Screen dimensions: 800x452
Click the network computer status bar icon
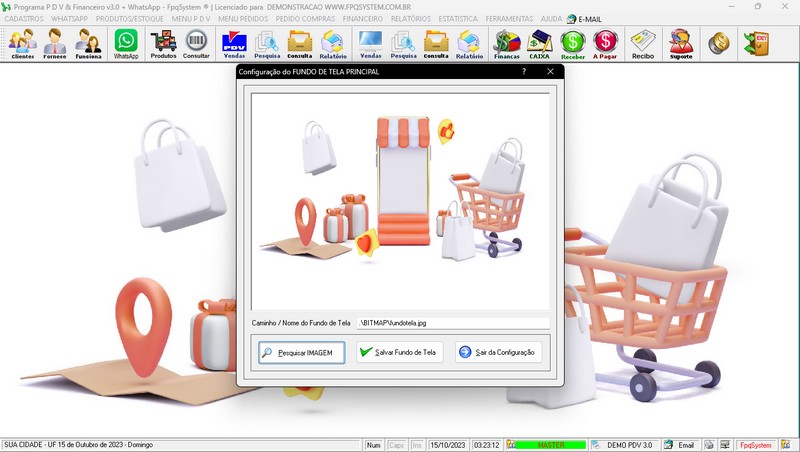pos(725,445)
